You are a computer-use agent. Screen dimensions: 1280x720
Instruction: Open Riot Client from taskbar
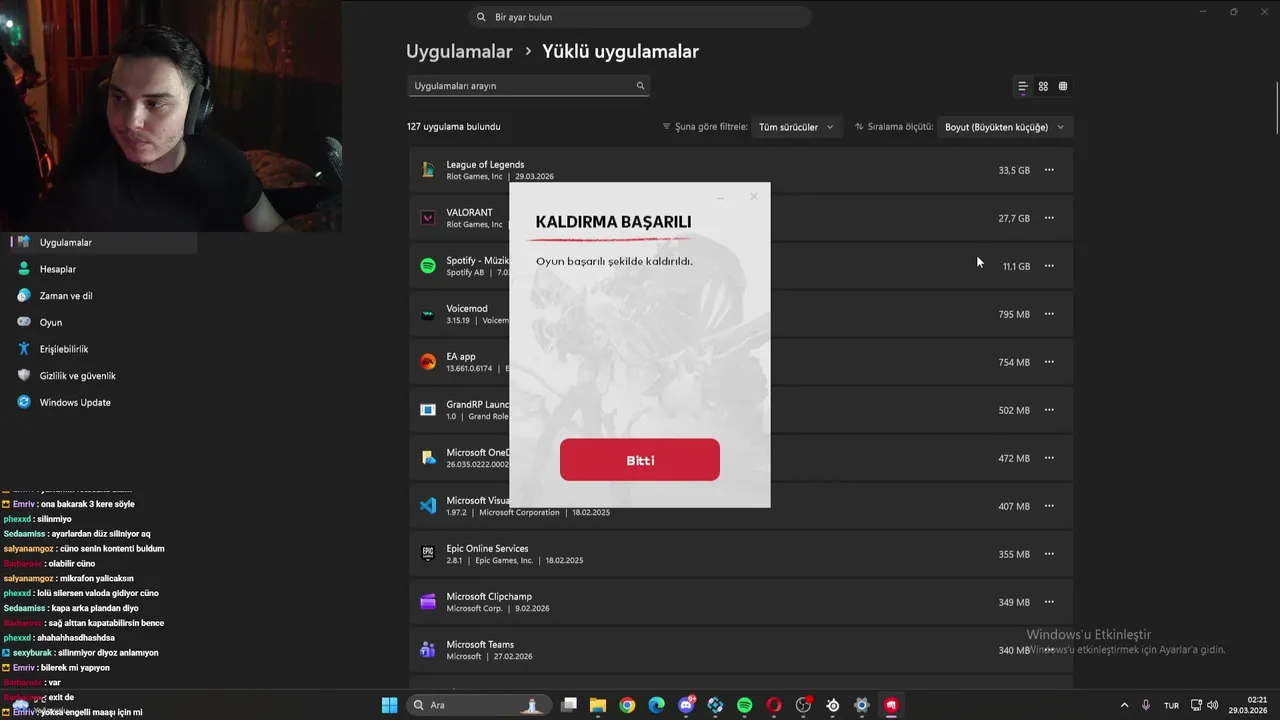[x=891, y=705]
